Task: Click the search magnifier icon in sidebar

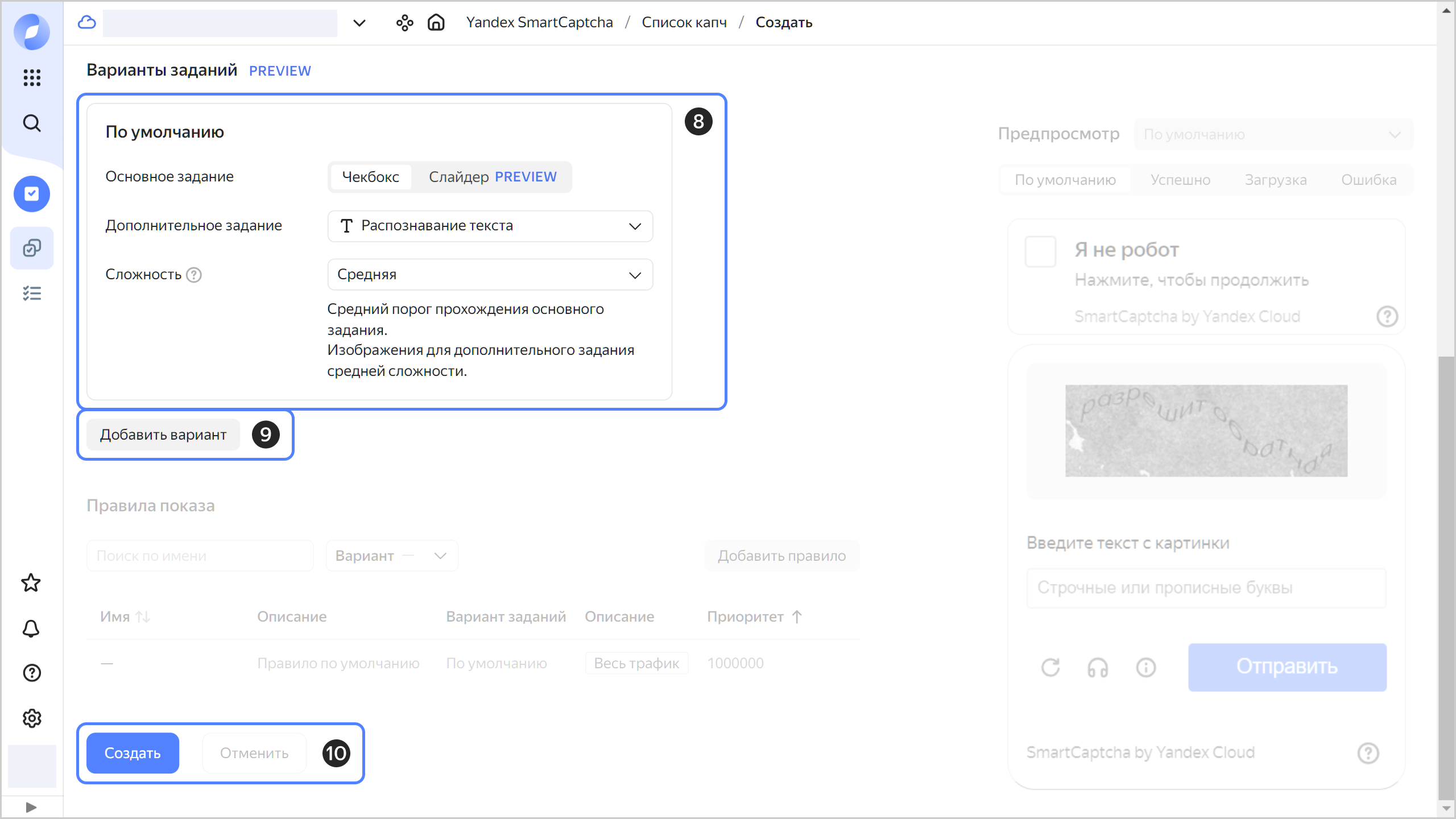Action: (32, 123)
